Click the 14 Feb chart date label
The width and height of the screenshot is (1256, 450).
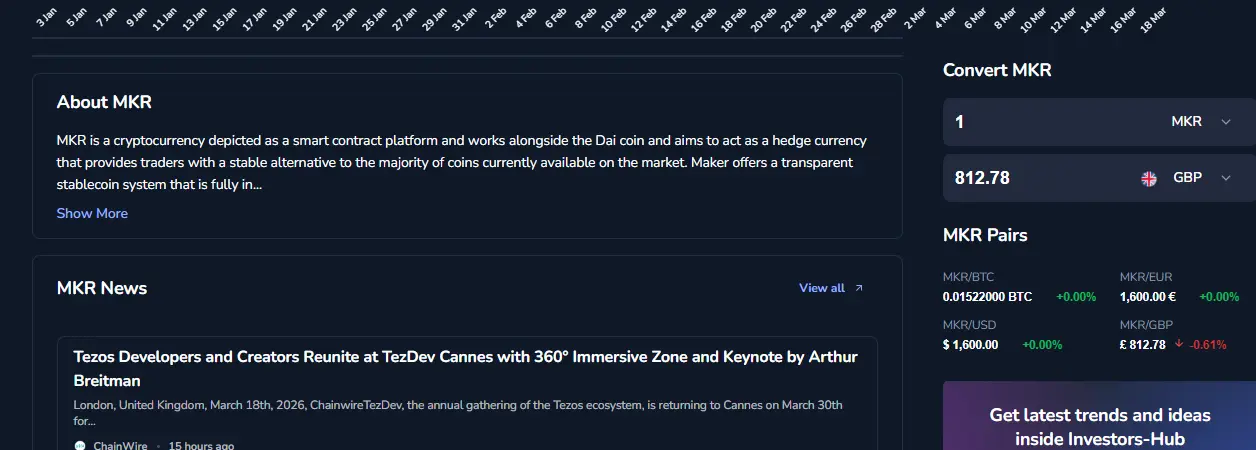[674, 17]
